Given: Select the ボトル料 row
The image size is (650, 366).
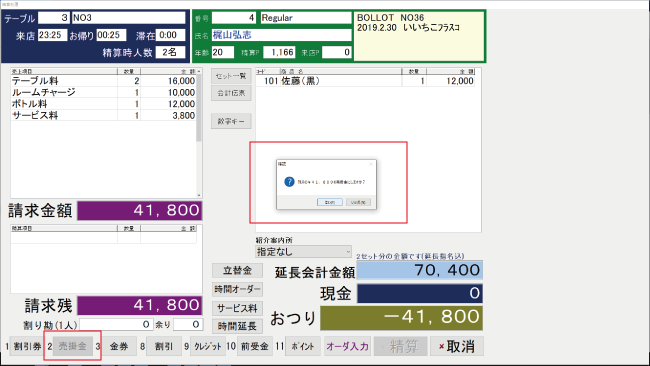Looking at the screenshot, I should point(103,104).
